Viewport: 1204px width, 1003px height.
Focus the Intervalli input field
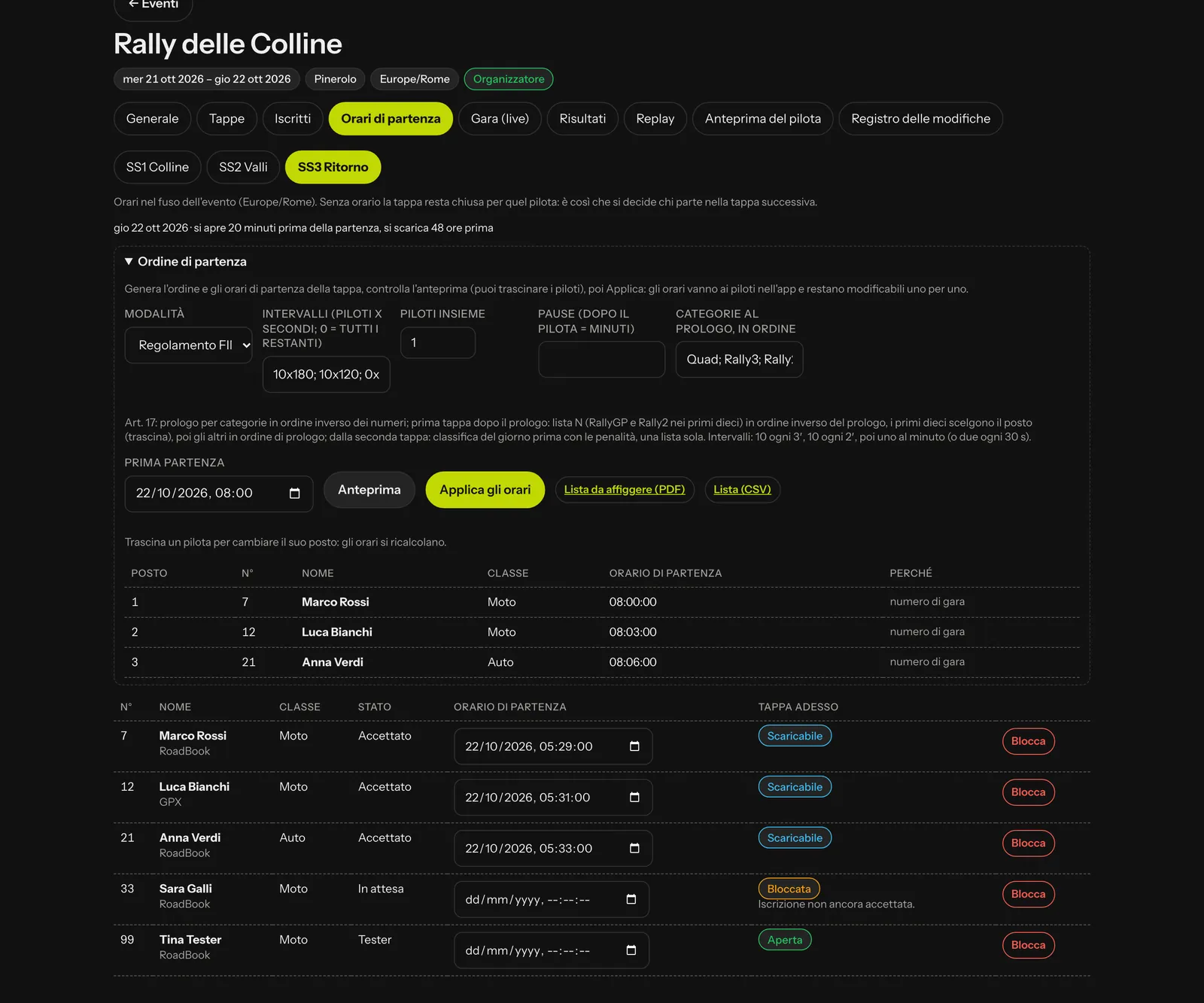point(326,375)
